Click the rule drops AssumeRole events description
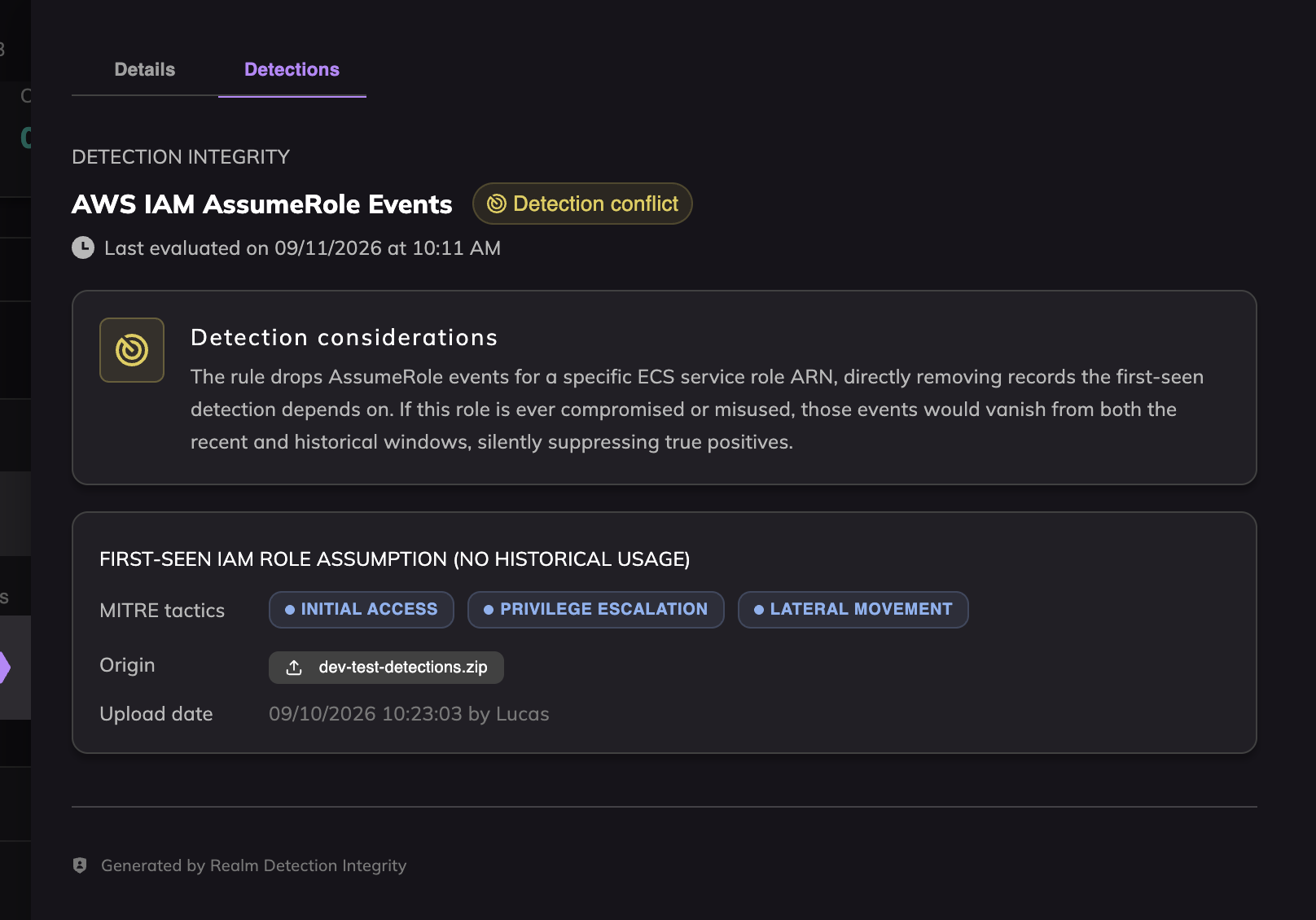This screenshot has height=920, width=1316. 697,410
